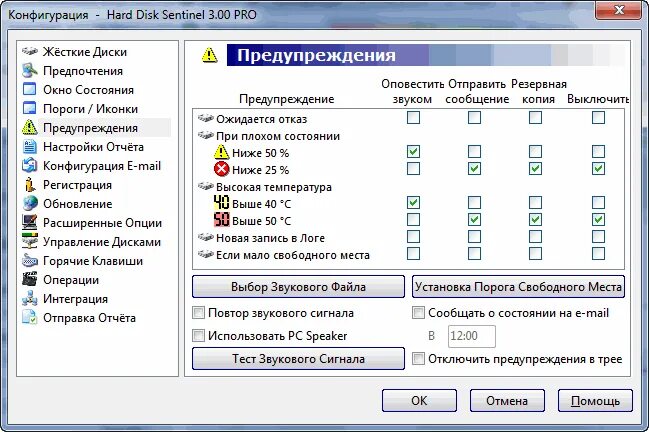
Task: Click the disk icon next to Новая запись в Логе
Action: click(206, 238)
